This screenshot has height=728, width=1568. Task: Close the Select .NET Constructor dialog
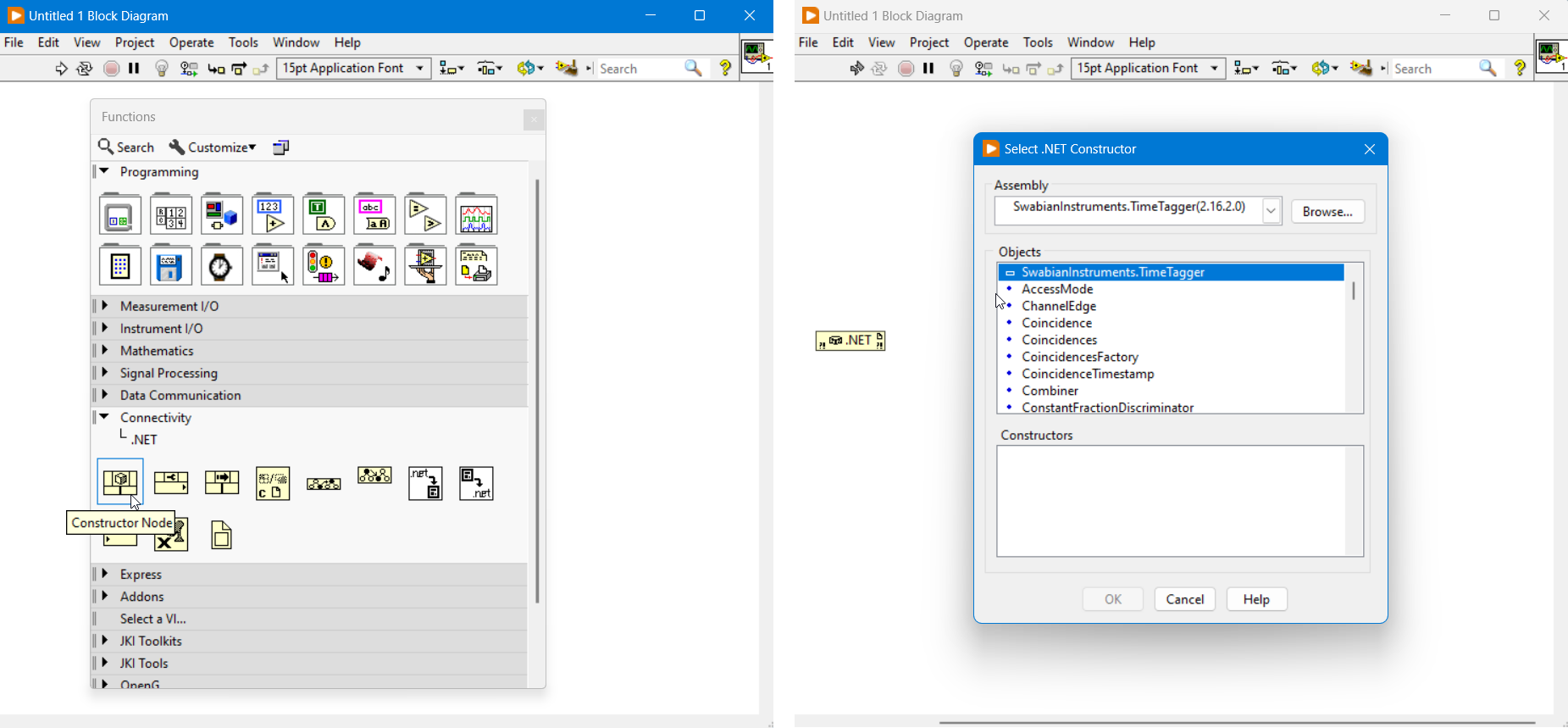[1370, 149]
